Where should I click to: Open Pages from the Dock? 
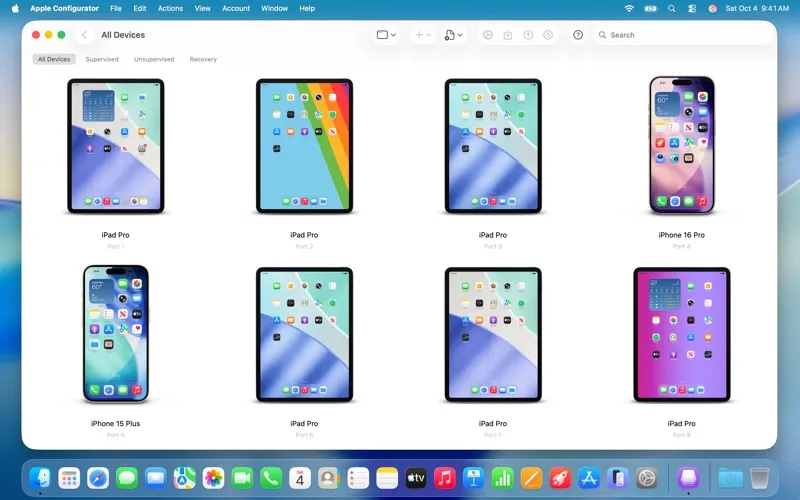[532, 478]
